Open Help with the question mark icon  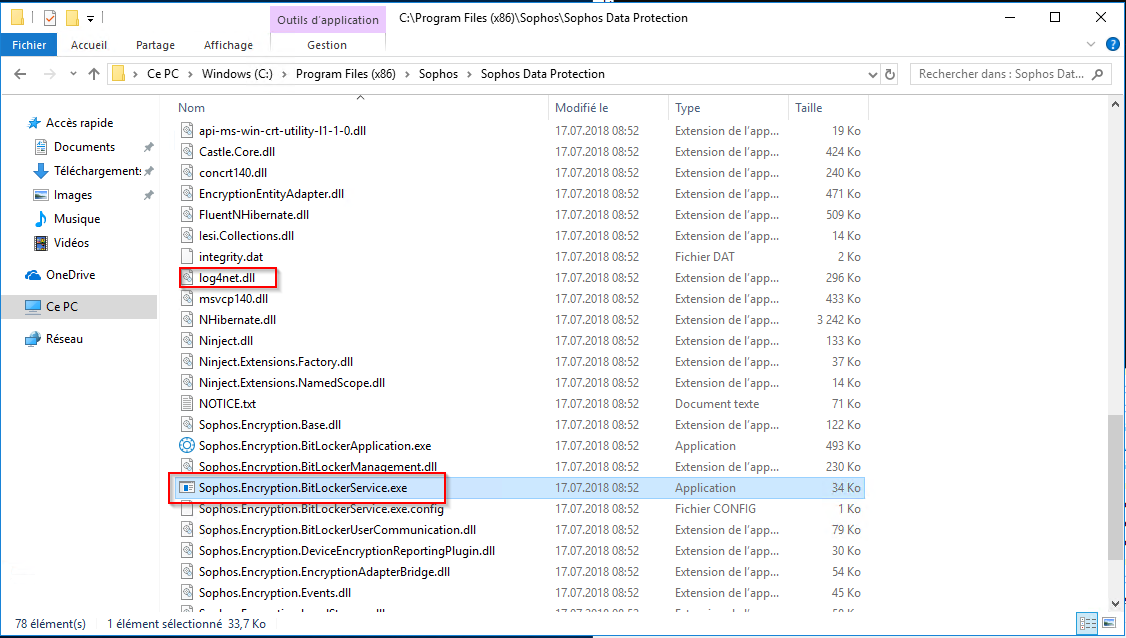tap(1112, 45)
